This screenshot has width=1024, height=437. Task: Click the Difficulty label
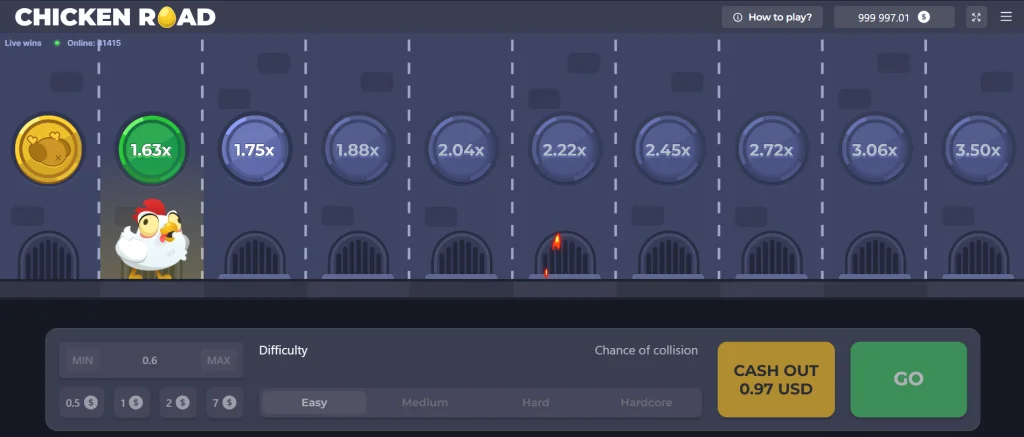point(283,351)
